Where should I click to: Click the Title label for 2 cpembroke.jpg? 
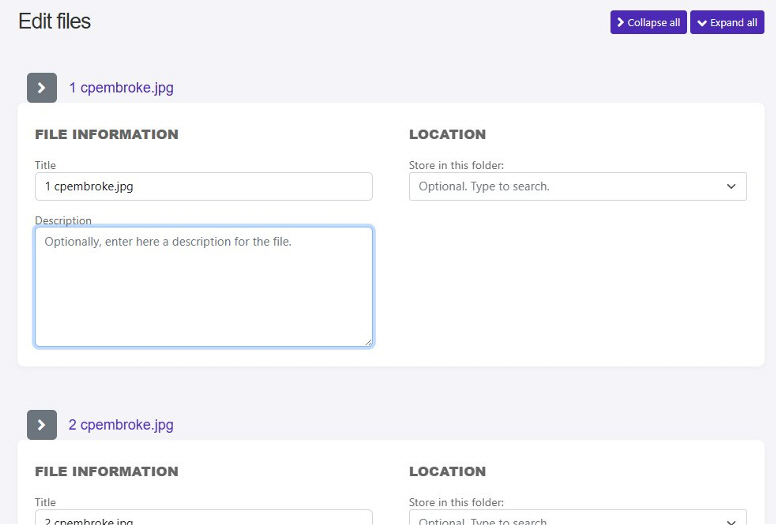pyautogui.click(x=45, y=502)
